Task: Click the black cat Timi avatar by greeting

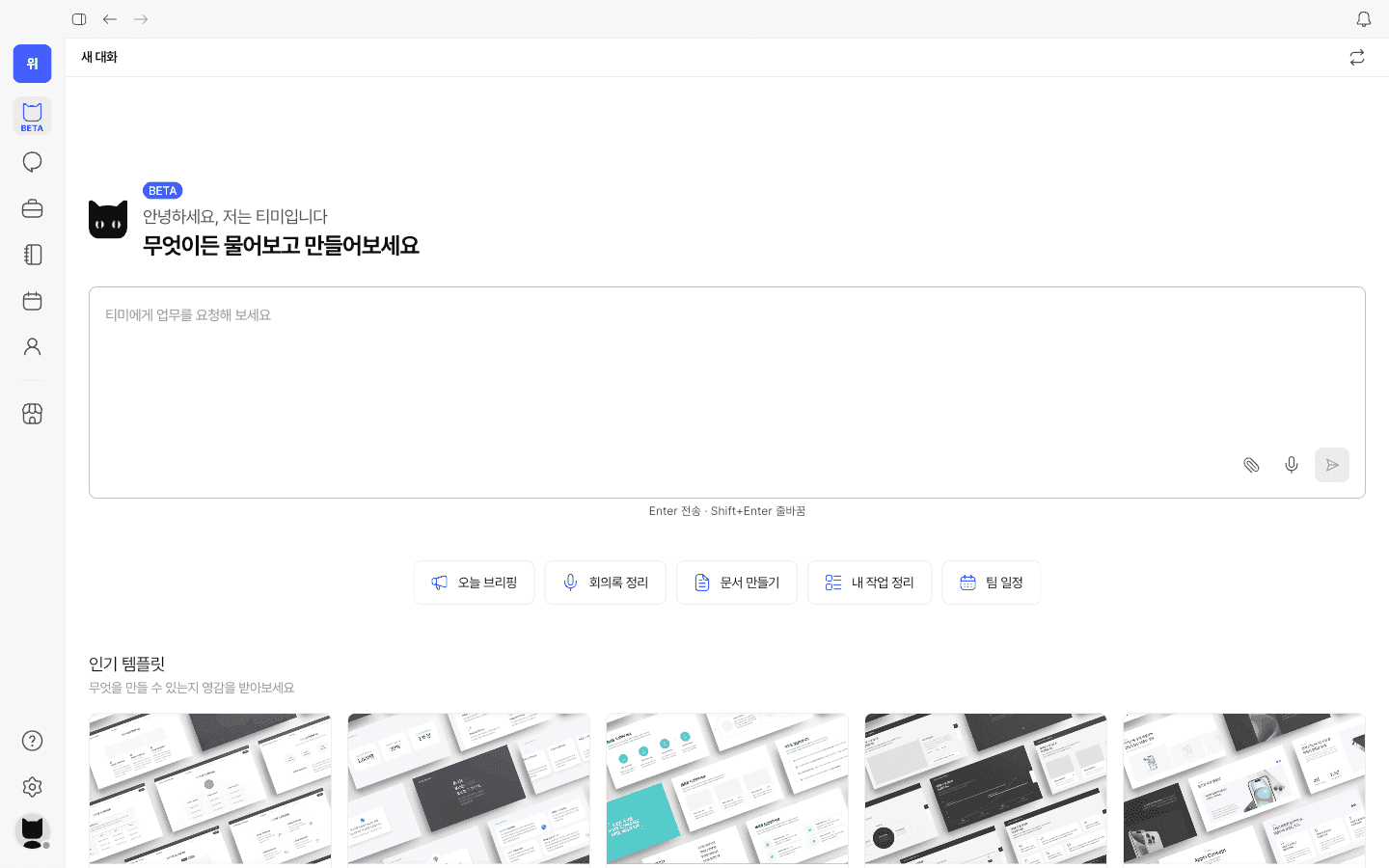Action: [x=108, y=220]
